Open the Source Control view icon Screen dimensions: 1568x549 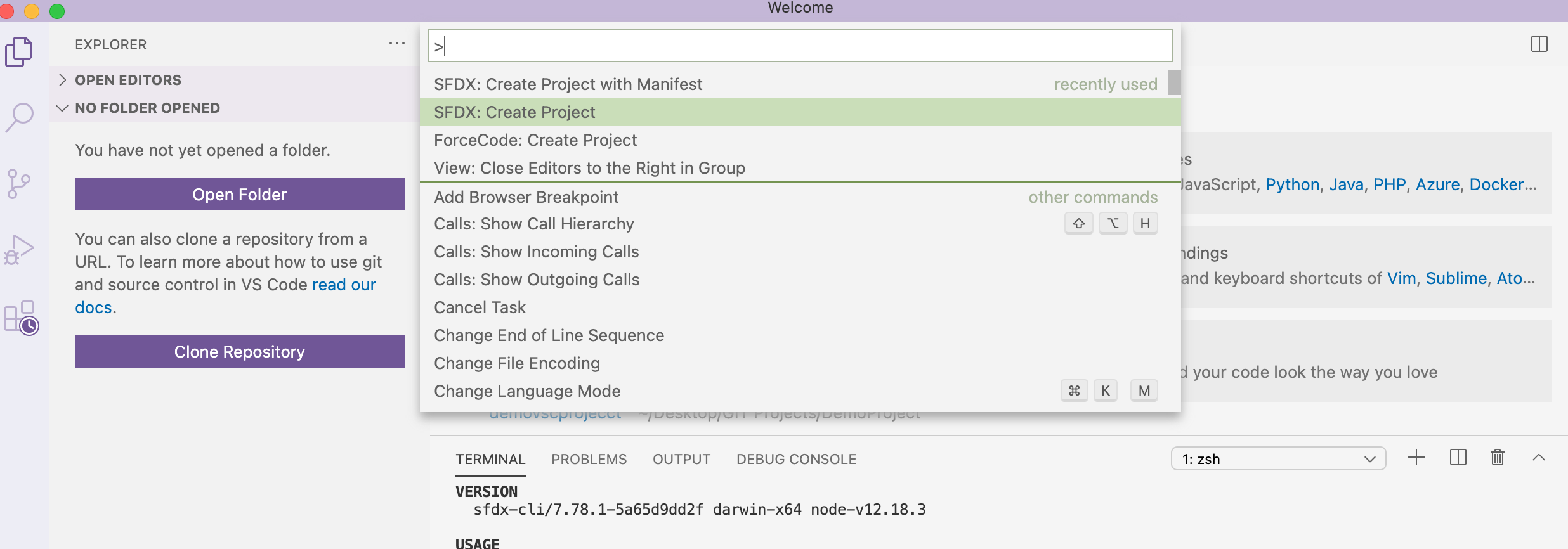pyautogui.click(x=19, y=184)
